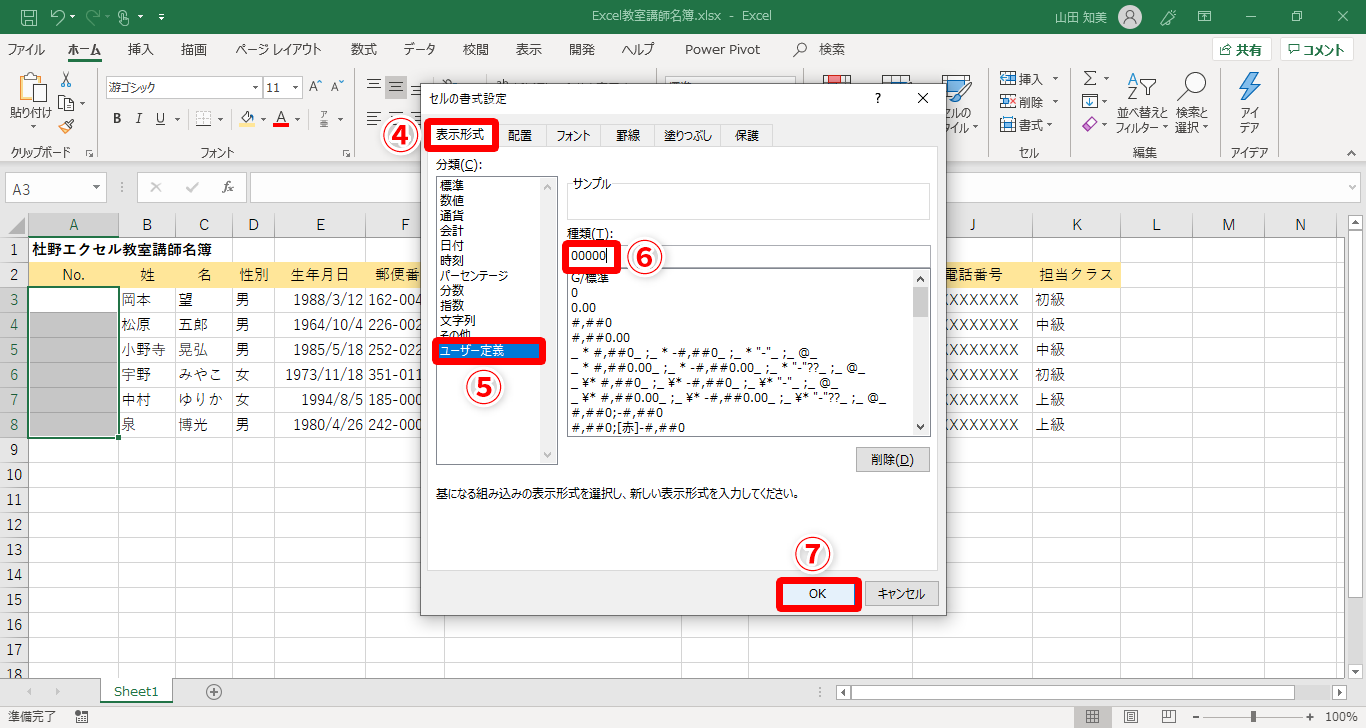Screen dimensions: 1366x728
Task: Click OK in the Format Cells dialog
Action: [818, 593]
